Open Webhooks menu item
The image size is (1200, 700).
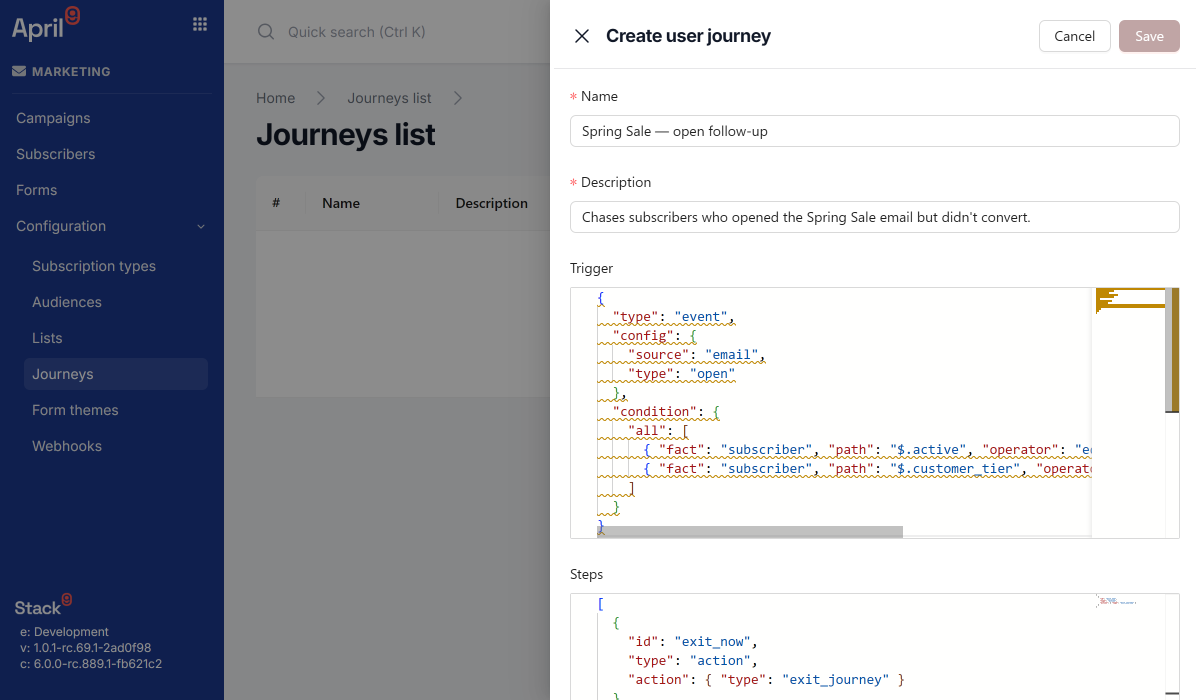point(67,446)
